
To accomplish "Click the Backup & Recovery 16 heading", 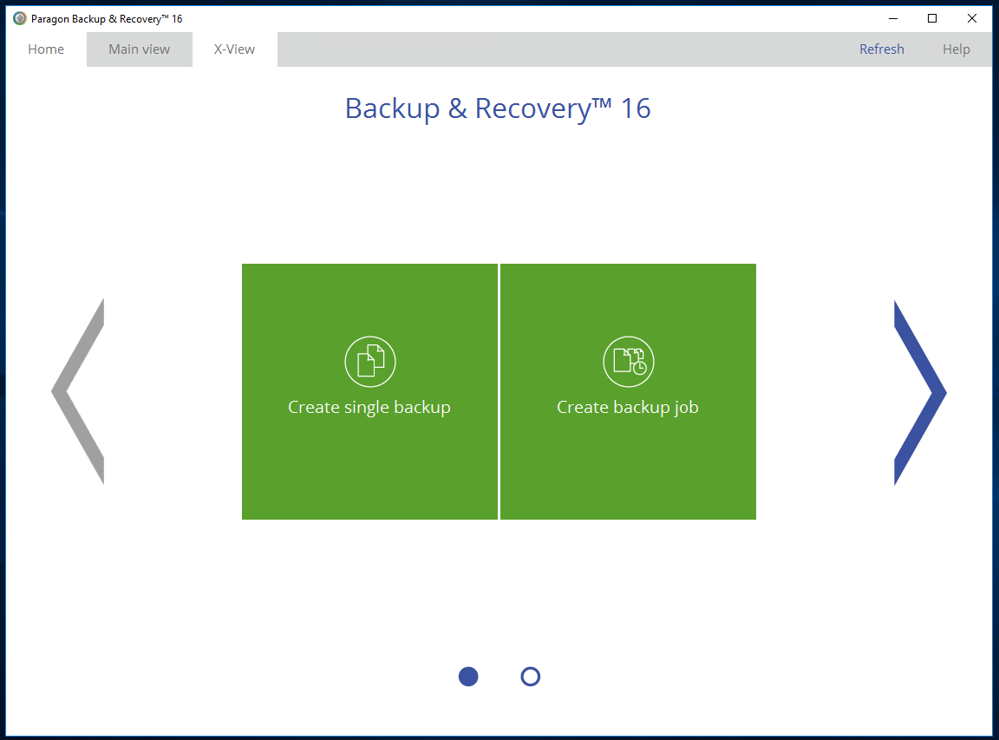I will (498, 108).
